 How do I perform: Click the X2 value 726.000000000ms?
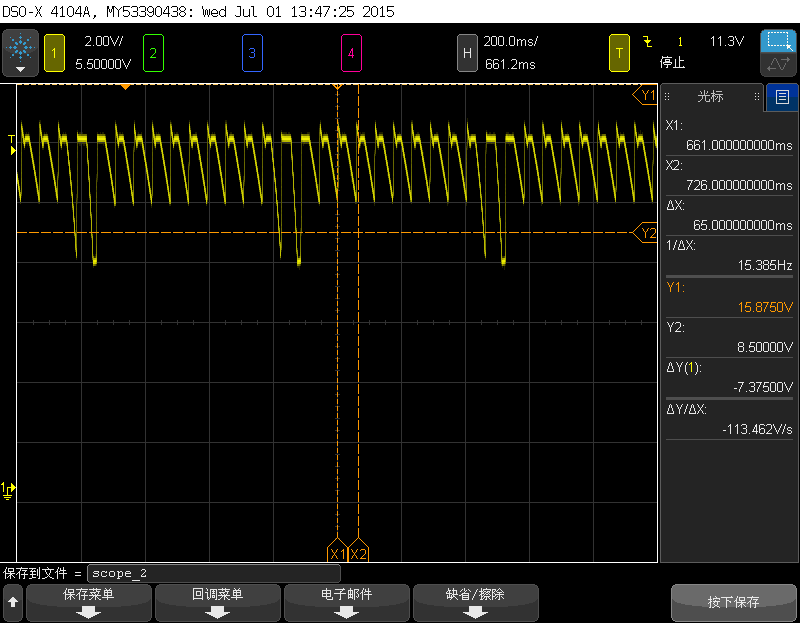point(739,185)
